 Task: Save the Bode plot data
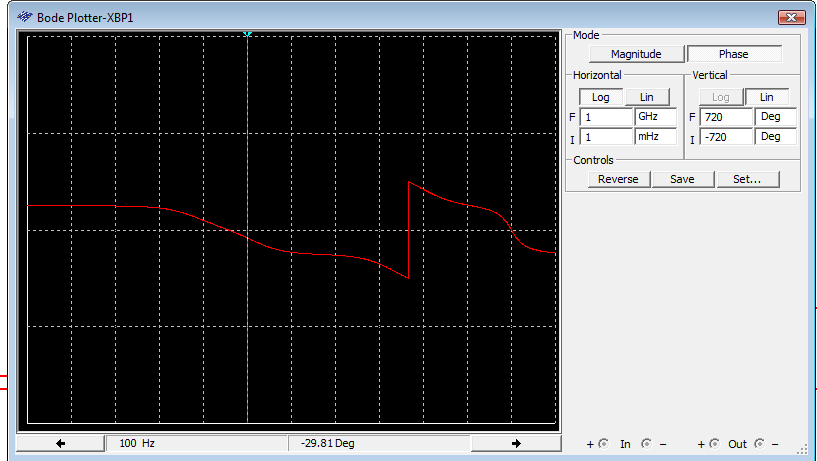pos(683,179)
